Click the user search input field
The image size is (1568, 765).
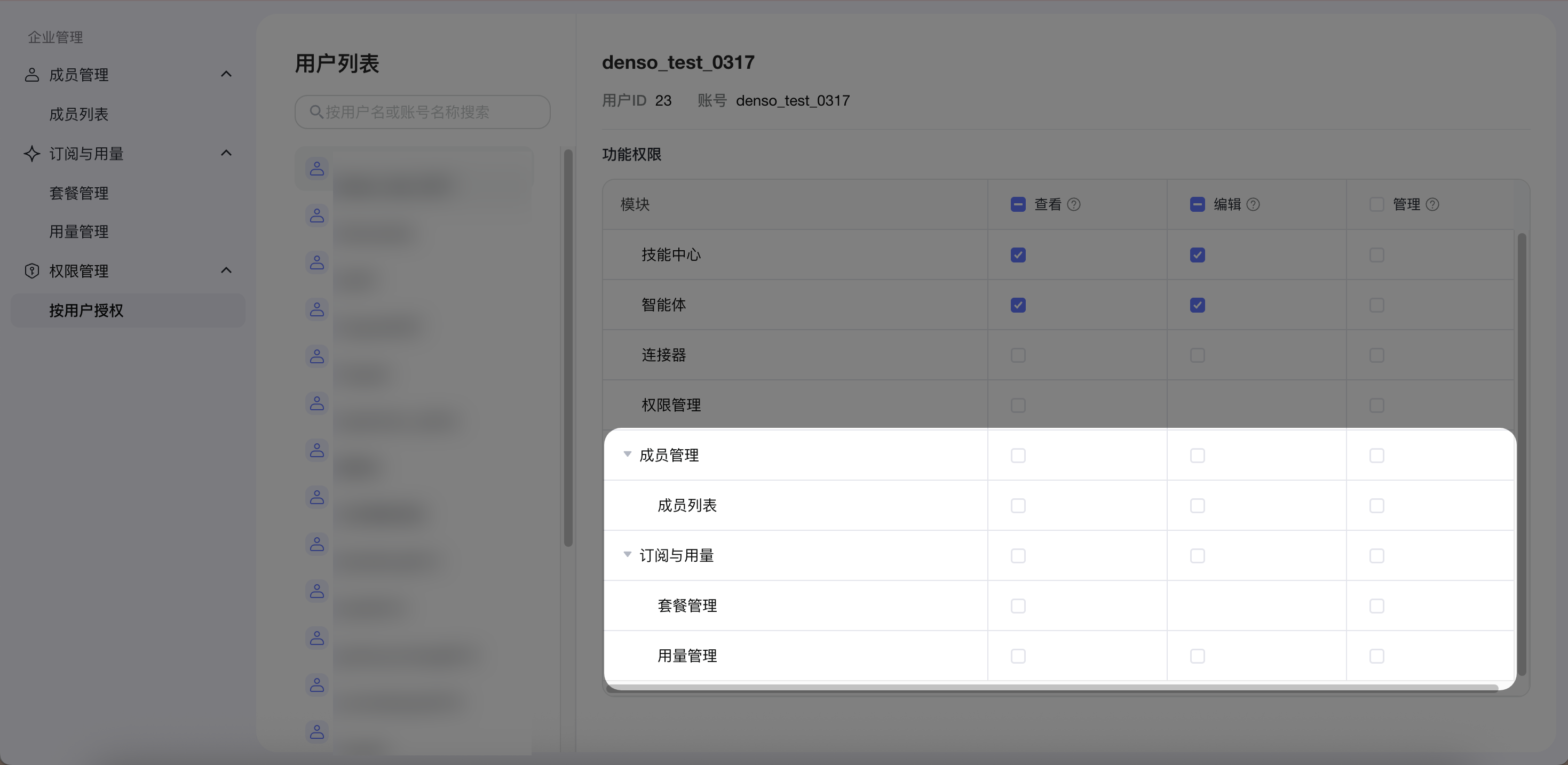tap(423, 112)
